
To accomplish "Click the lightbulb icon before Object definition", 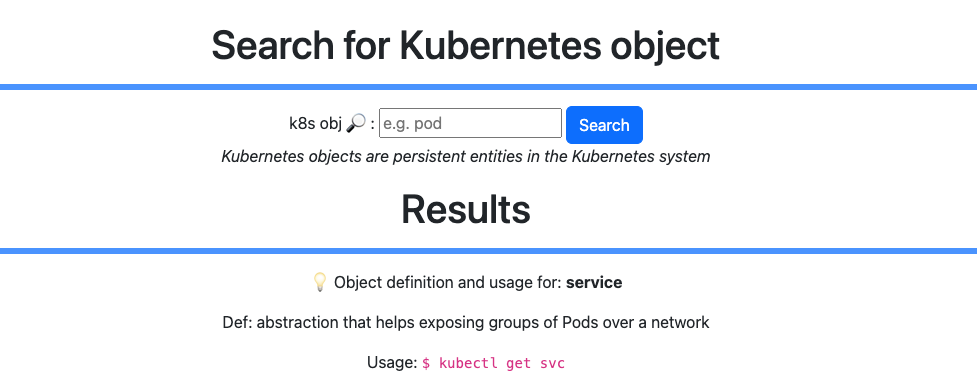I will pos(320,282).
